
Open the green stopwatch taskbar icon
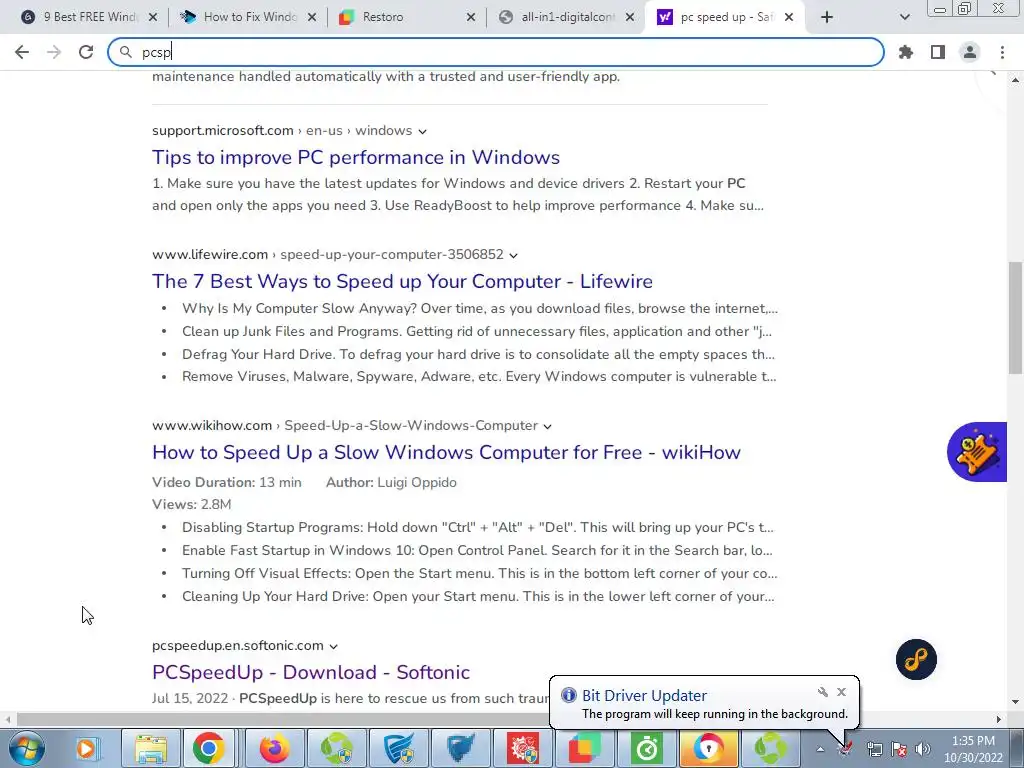point(647,748)
